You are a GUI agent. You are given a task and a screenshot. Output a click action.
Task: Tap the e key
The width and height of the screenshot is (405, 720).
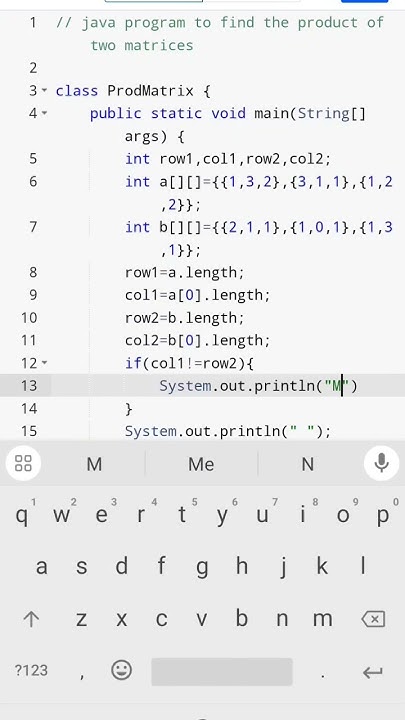point(101,515)
